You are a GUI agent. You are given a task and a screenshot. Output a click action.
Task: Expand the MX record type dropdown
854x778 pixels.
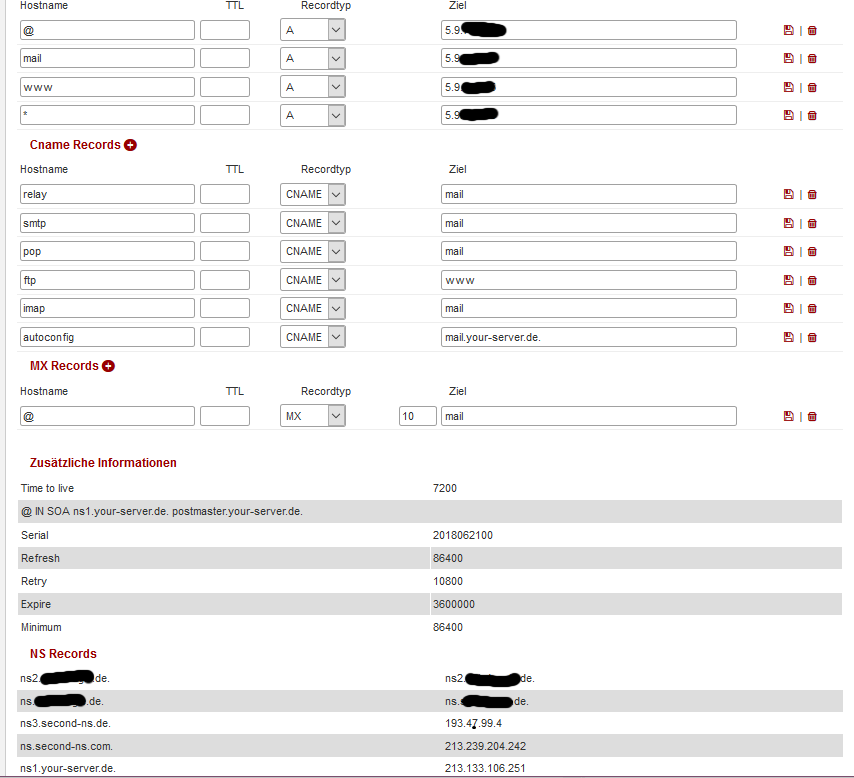pos(336,416)
